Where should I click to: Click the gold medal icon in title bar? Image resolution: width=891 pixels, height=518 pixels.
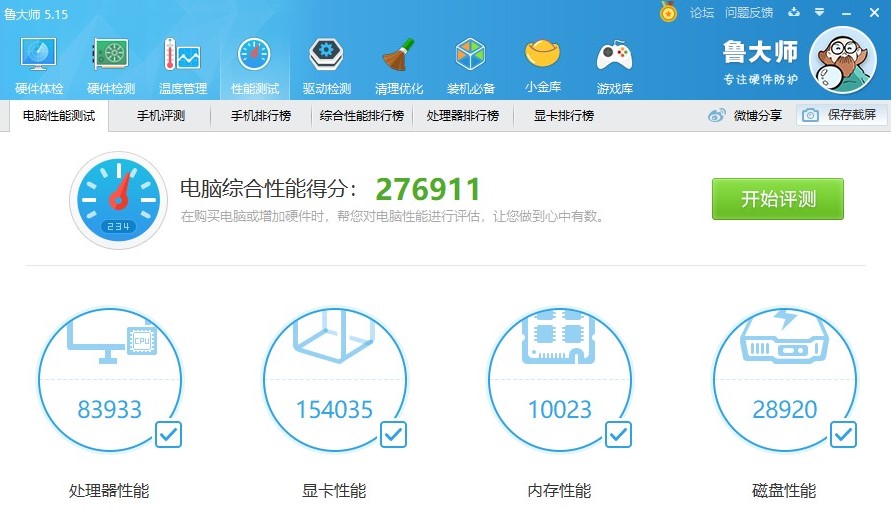[668, 12]
